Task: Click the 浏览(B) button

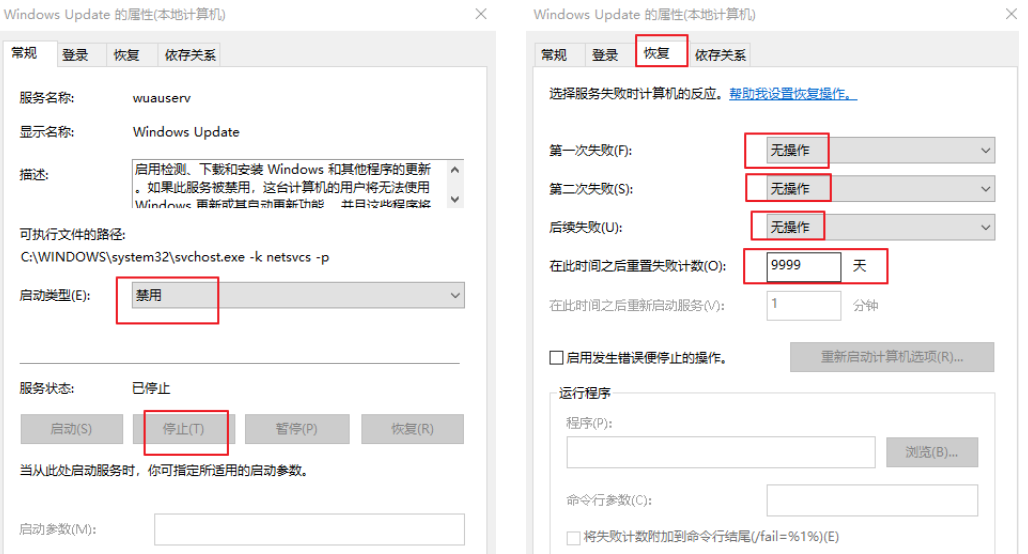Action: (x=932, y=452)
